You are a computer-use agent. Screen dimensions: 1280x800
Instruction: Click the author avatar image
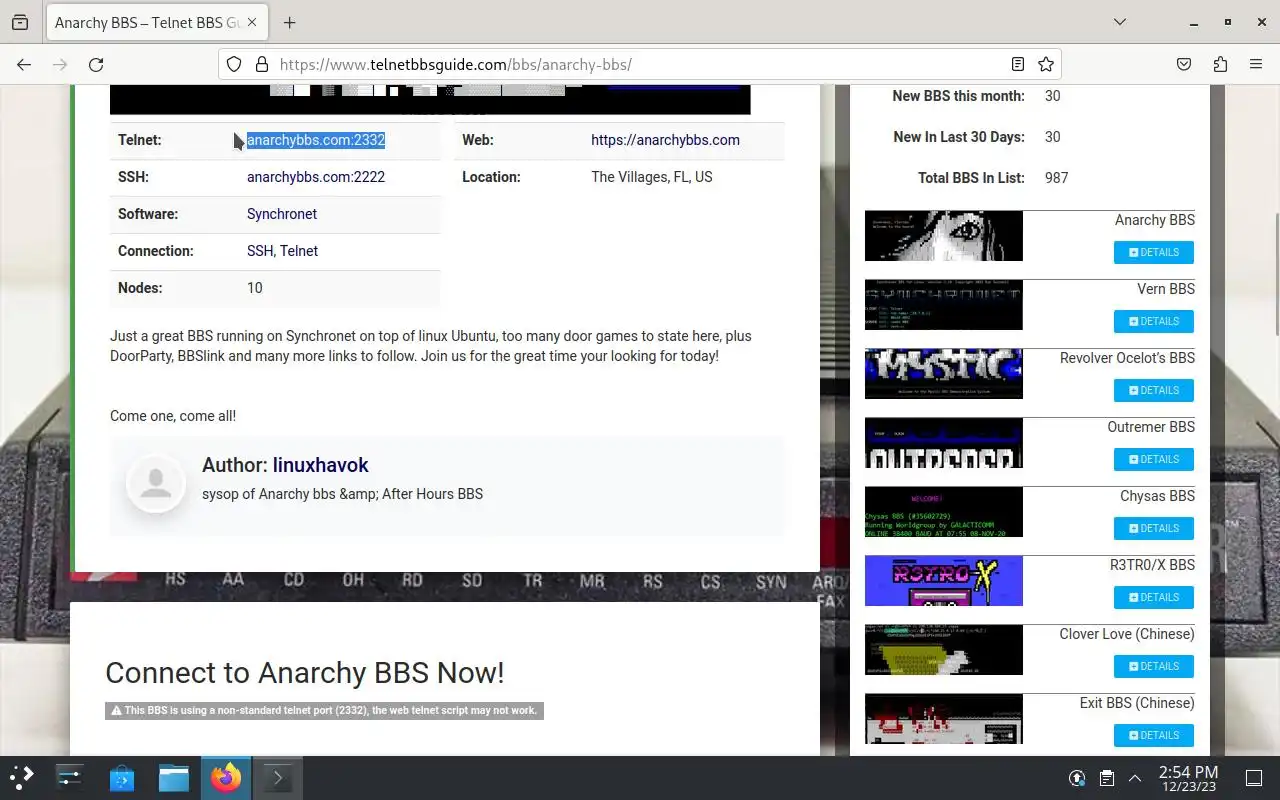coord(156,482)
